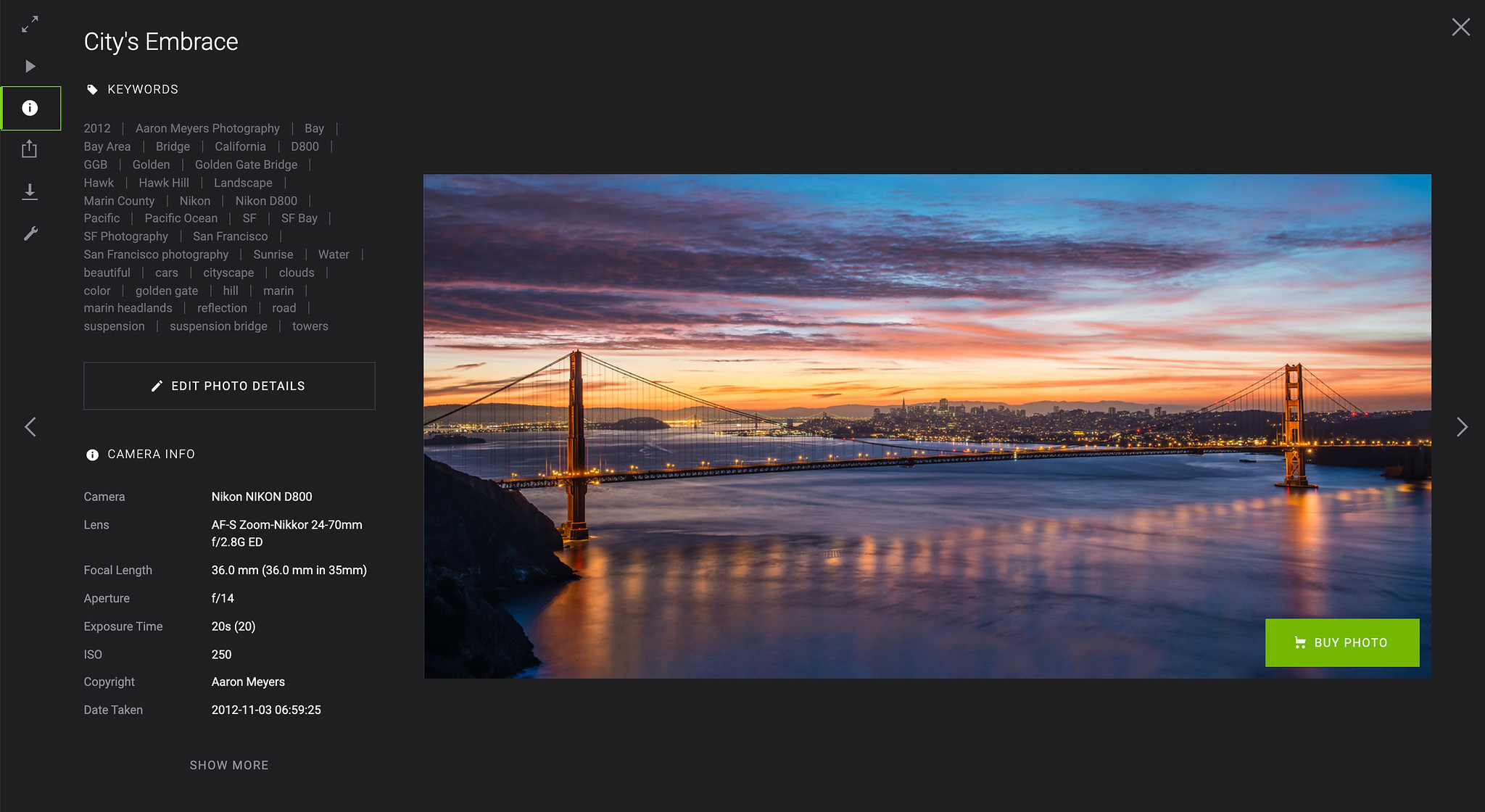Go to previous photo arrow
This screenshot has height=812, width=1485.
tap(30, 427)
